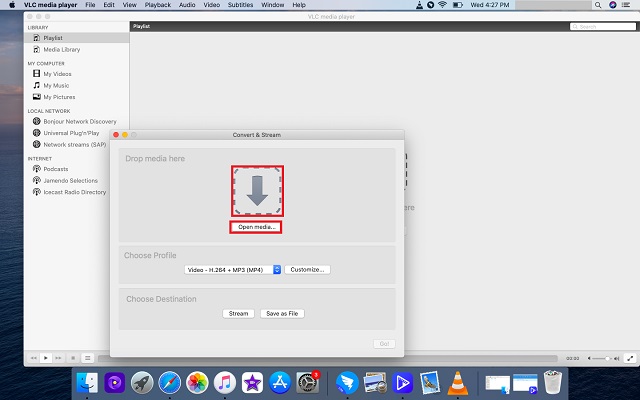Open Finder from the dock
This screenshot has height=400, width=640.
coord(87,383)
